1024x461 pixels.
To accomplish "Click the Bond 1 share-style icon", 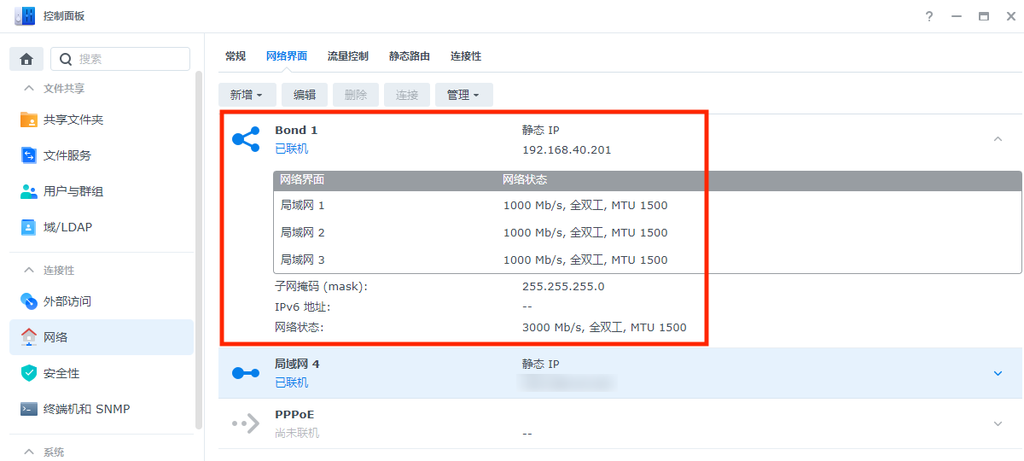I will tap(246, 139).
